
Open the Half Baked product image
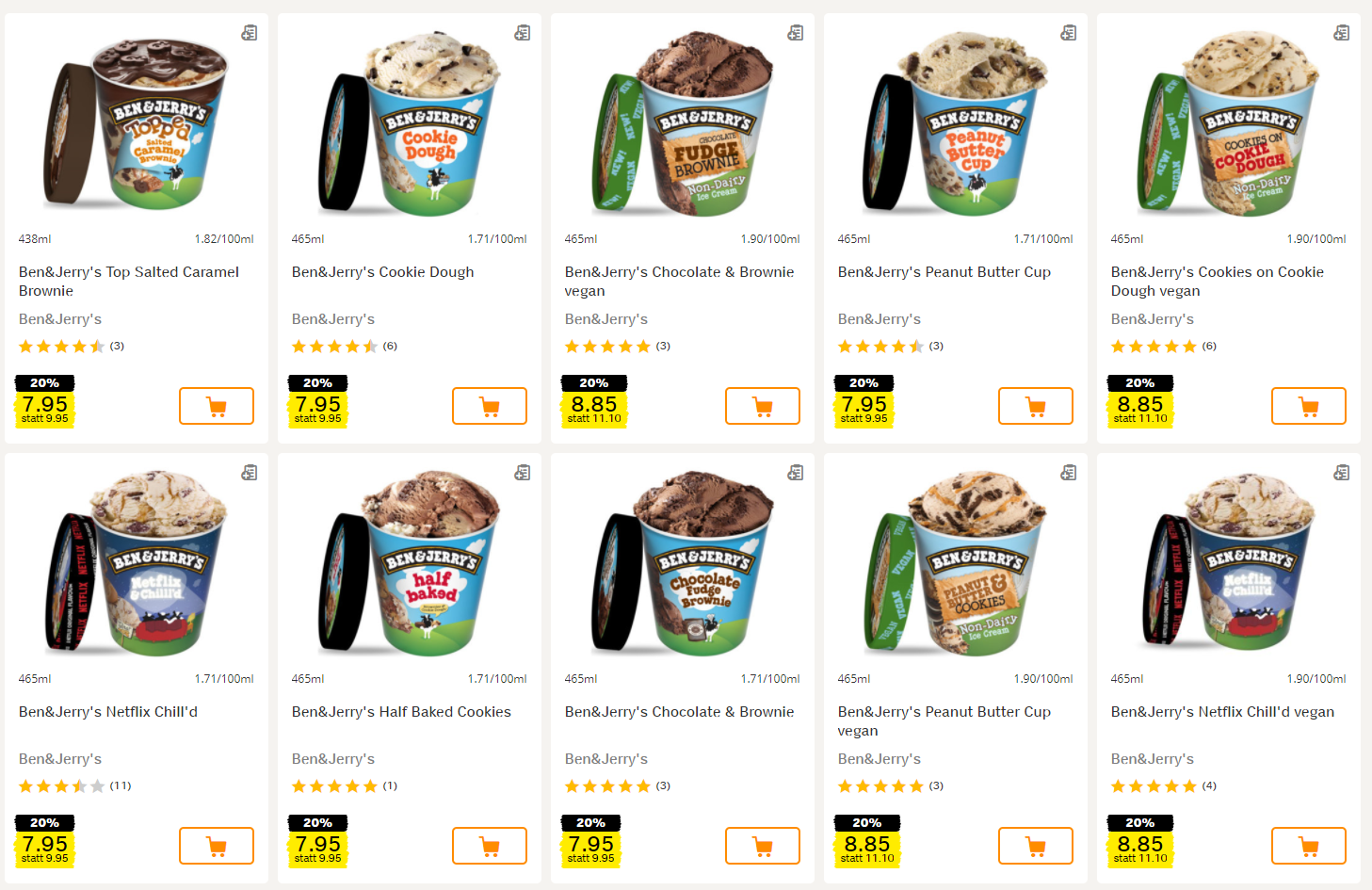point(410,562)
